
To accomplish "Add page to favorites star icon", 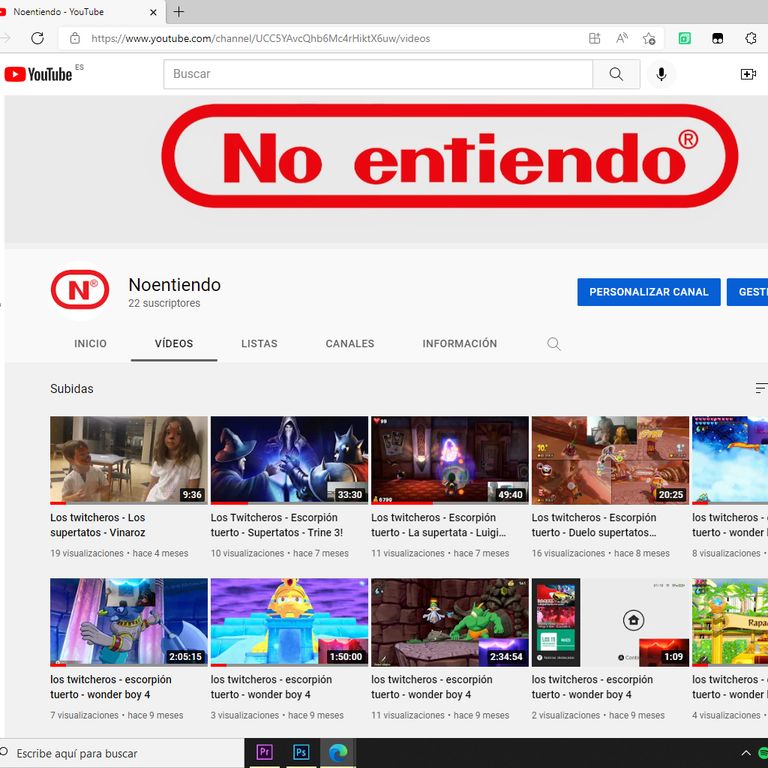I will tap(649, 38).
